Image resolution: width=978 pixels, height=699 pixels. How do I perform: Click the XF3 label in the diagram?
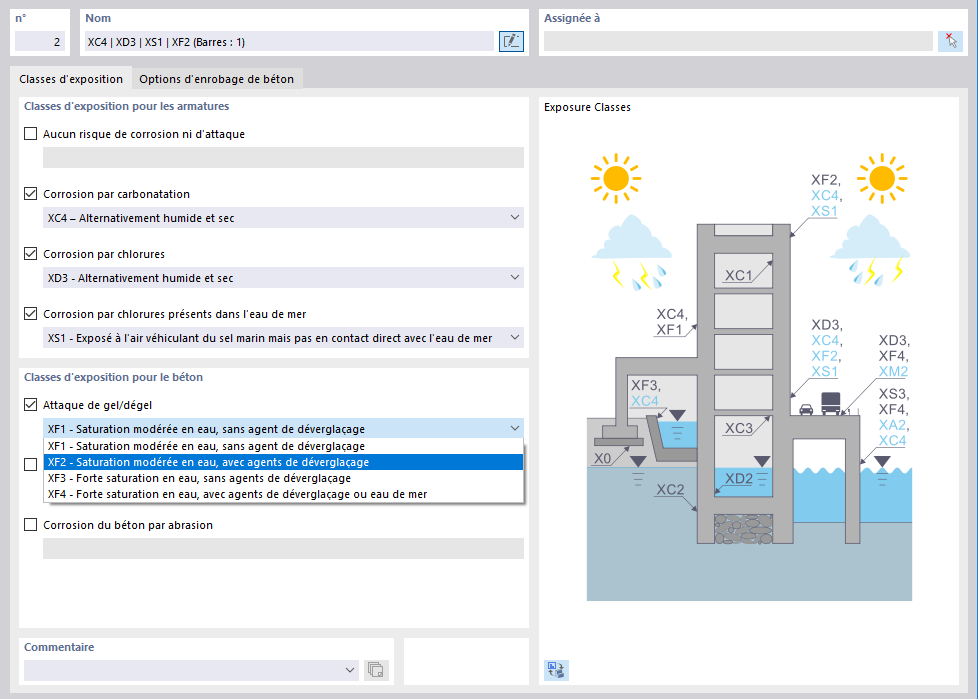click(x=645, y=385)
